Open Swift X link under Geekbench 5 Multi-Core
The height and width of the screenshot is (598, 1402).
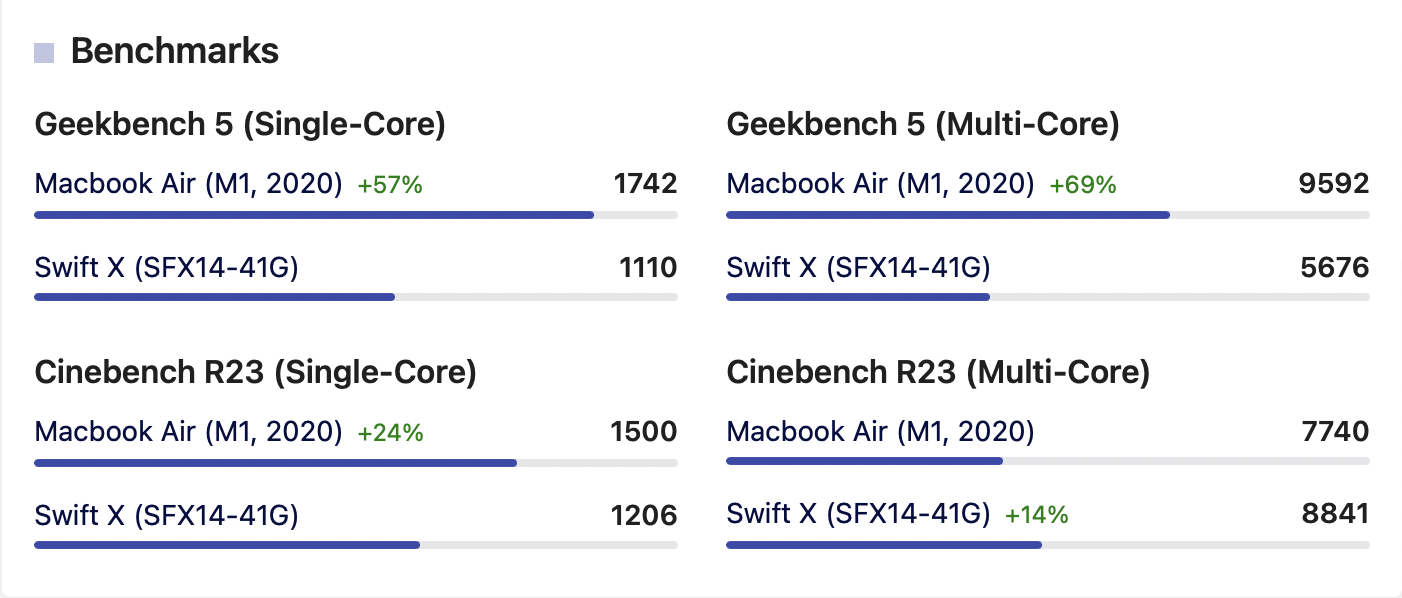pos(858,267)
